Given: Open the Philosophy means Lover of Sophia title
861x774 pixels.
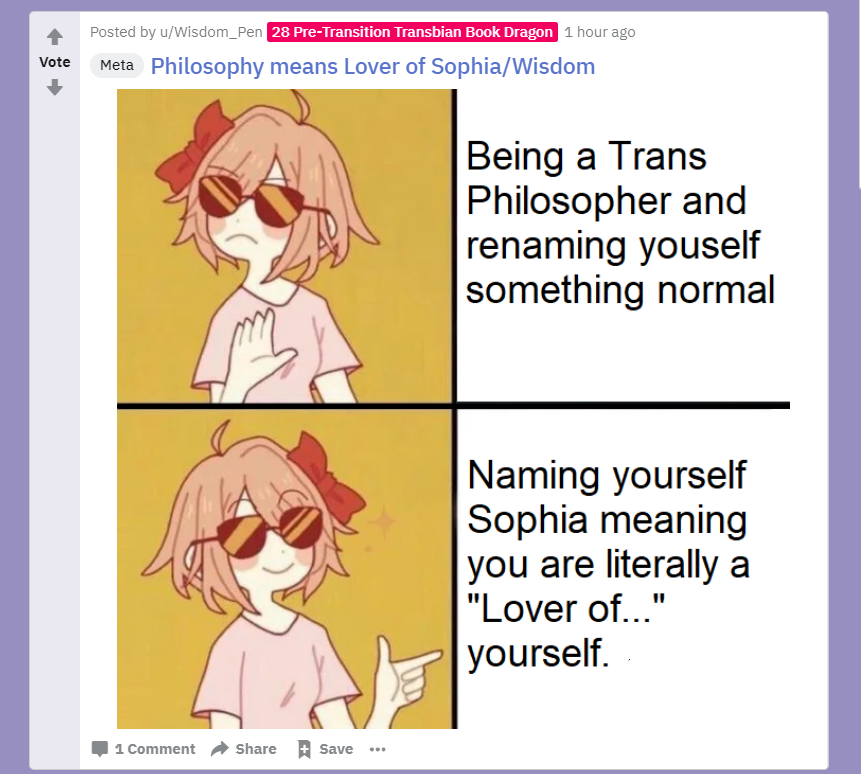Looking at the screenshot, I should pyautogui.click(x=373, y=66).
